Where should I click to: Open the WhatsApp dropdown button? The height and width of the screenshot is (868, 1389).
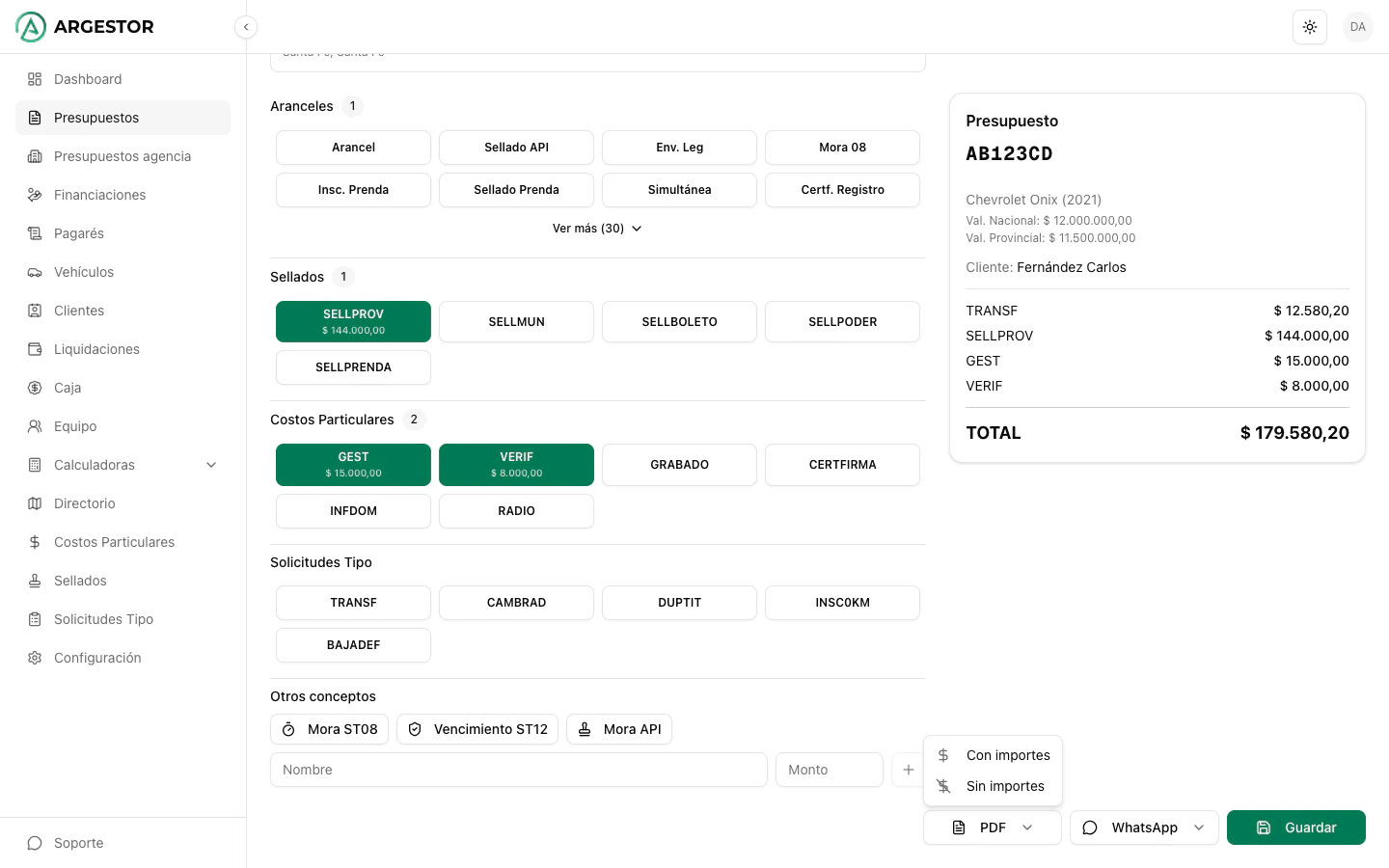1144,827
